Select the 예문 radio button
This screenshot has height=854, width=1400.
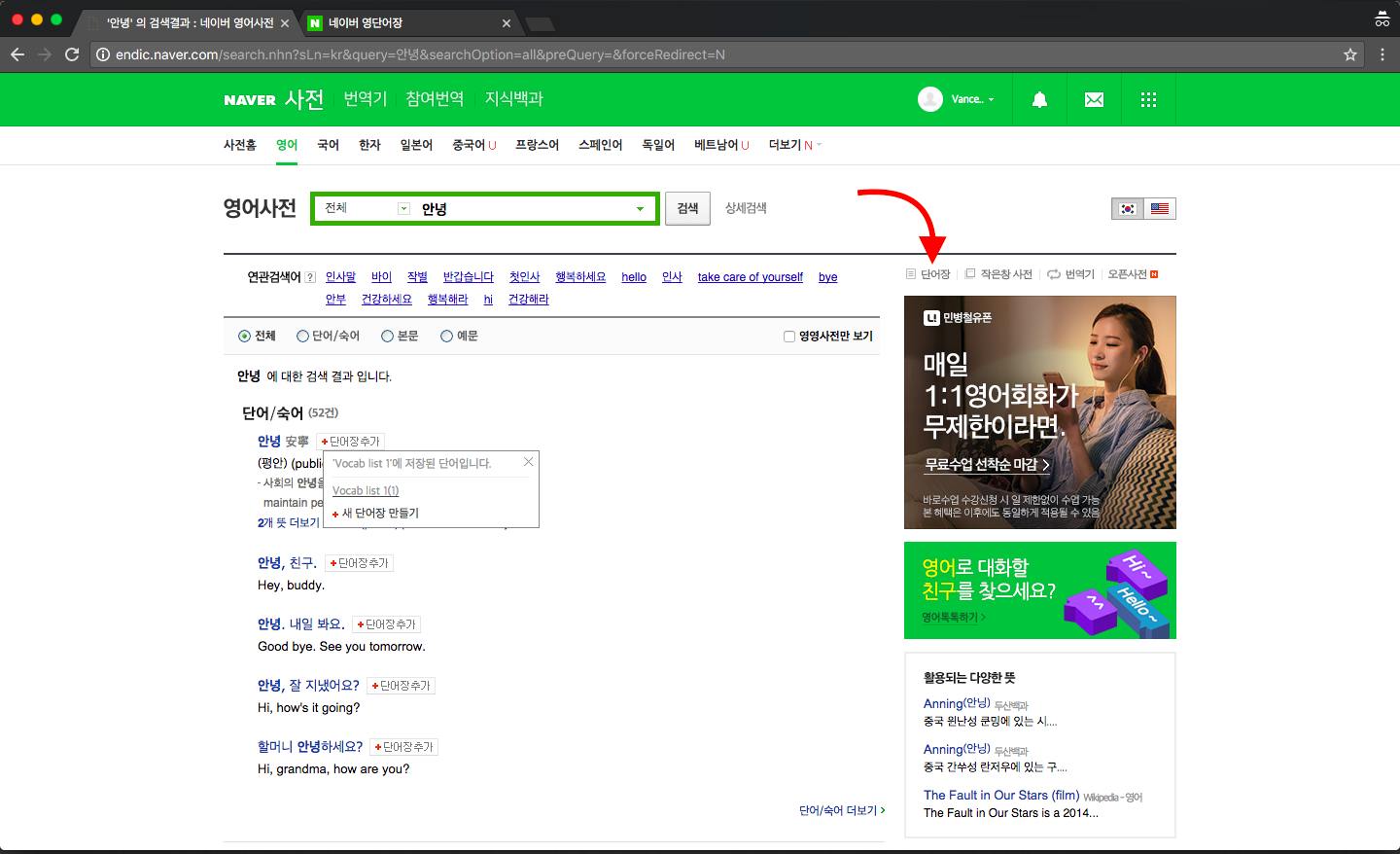coord(446,337)
